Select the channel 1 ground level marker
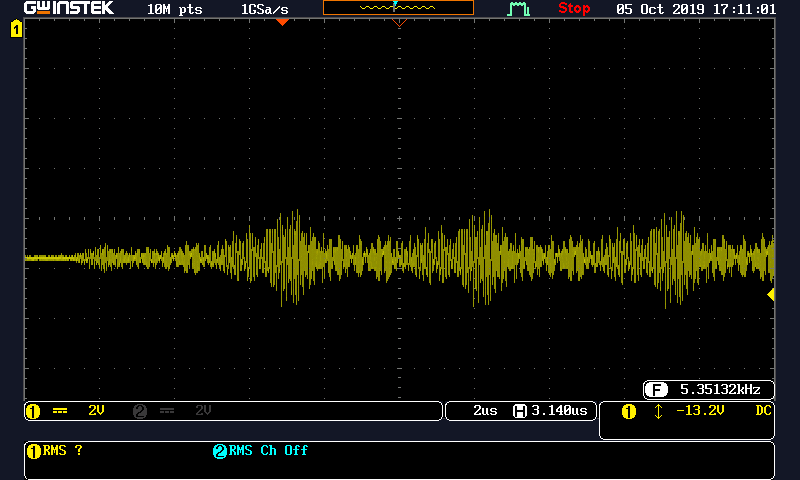800x480 pixels. pyautogui.click(x=16, y=30)
